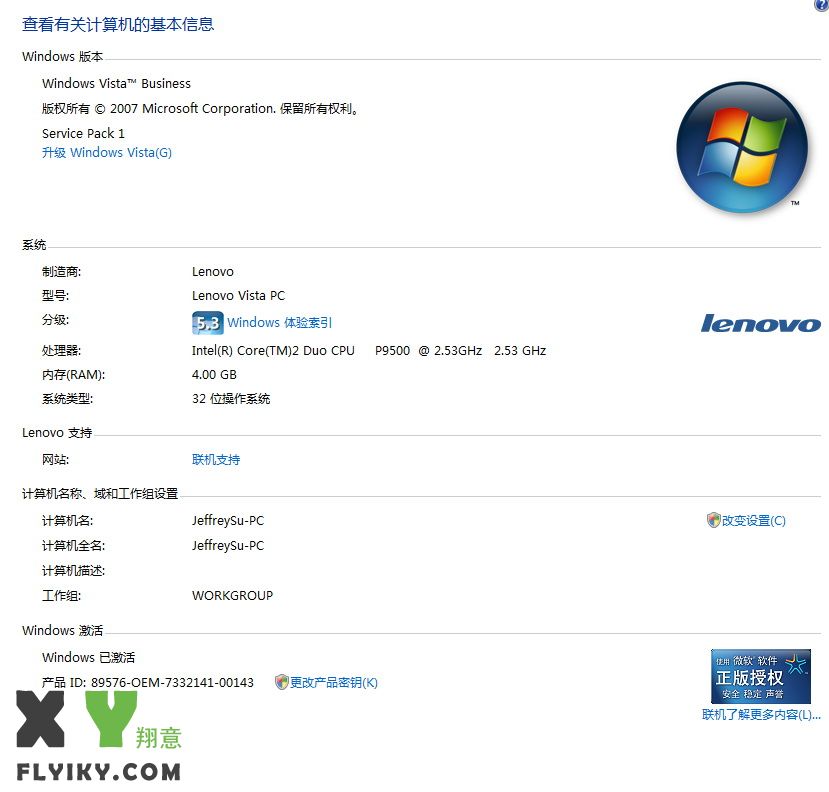Select the workgroup value WORKGROUP

coord(233,595)
